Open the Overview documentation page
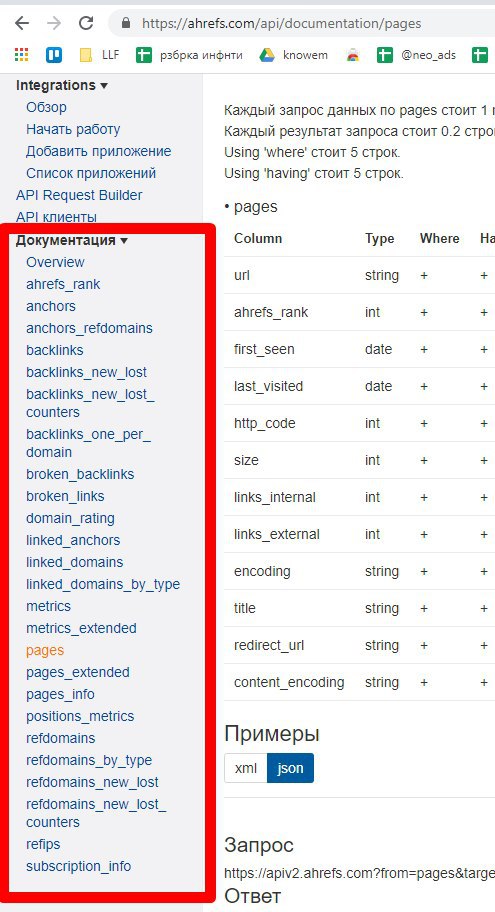This screenshot has width=495, height=912. point(55,262)
